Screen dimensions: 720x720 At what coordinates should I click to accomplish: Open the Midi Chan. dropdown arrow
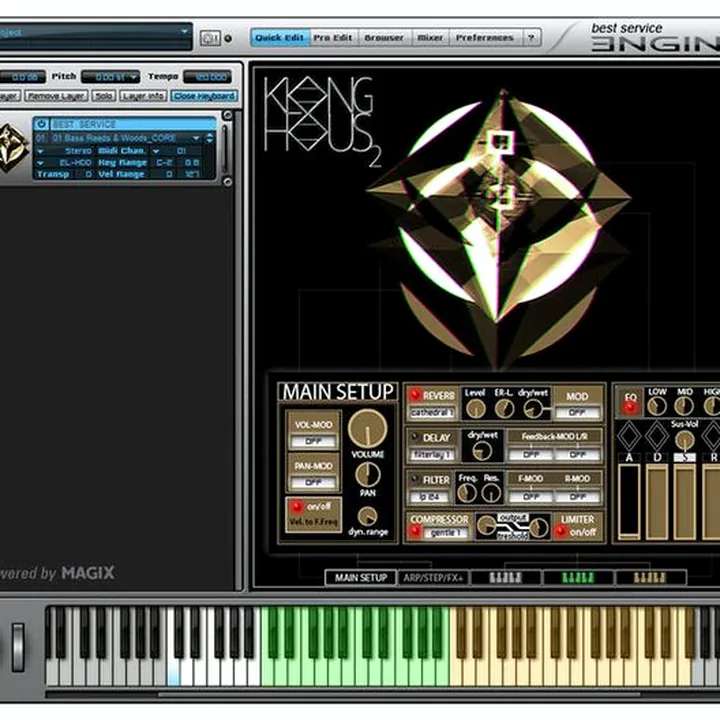(x=156, y=151)
